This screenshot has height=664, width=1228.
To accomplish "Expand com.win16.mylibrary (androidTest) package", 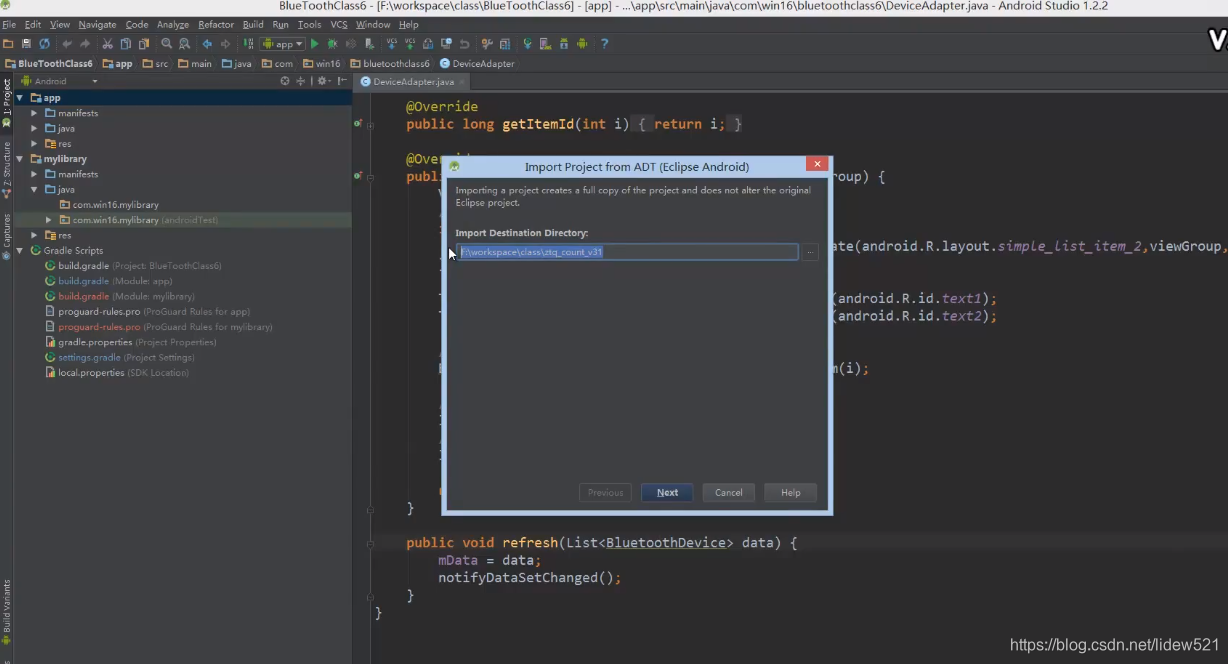I will click(48, 220).
